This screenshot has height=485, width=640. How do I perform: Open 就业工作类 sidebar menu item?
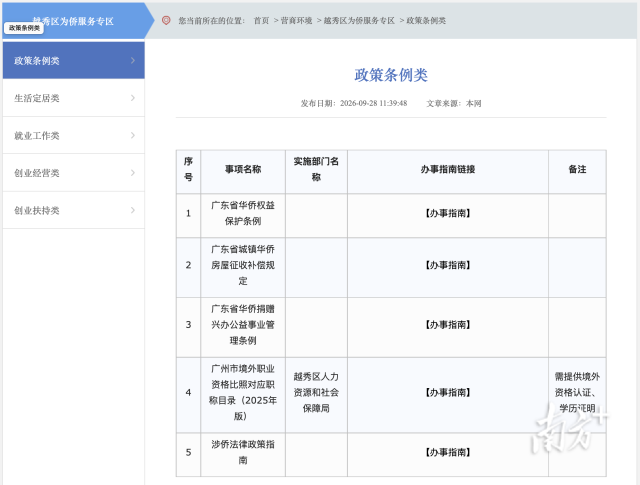coord(73,136)
